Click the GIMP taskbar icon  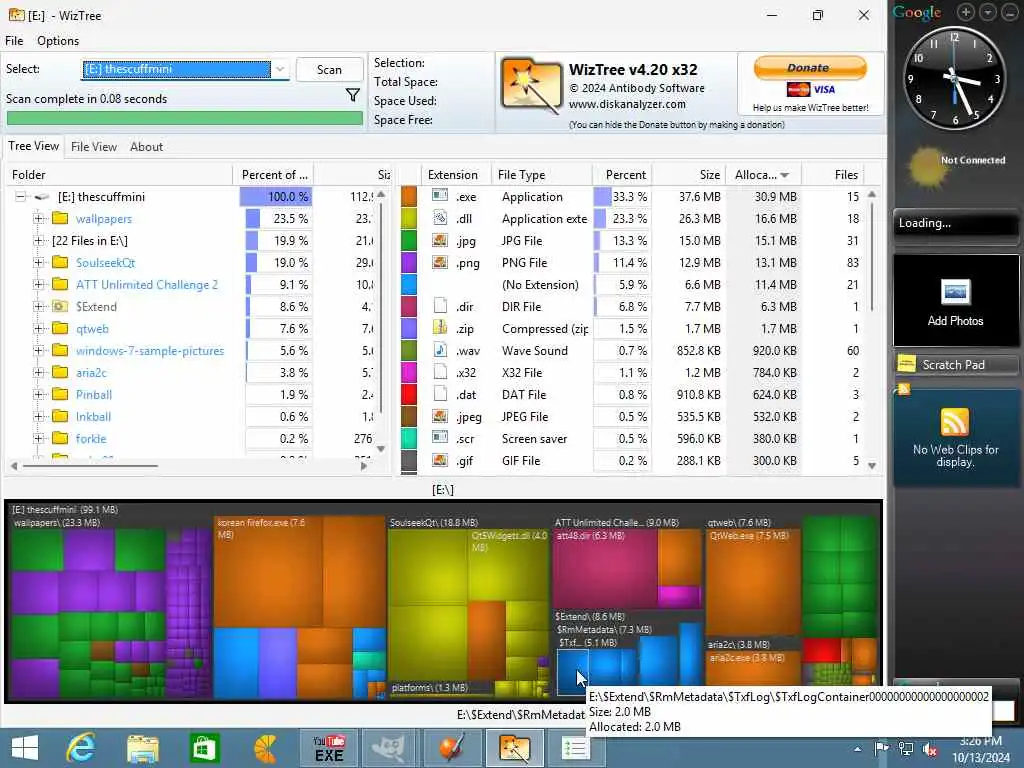389,748
